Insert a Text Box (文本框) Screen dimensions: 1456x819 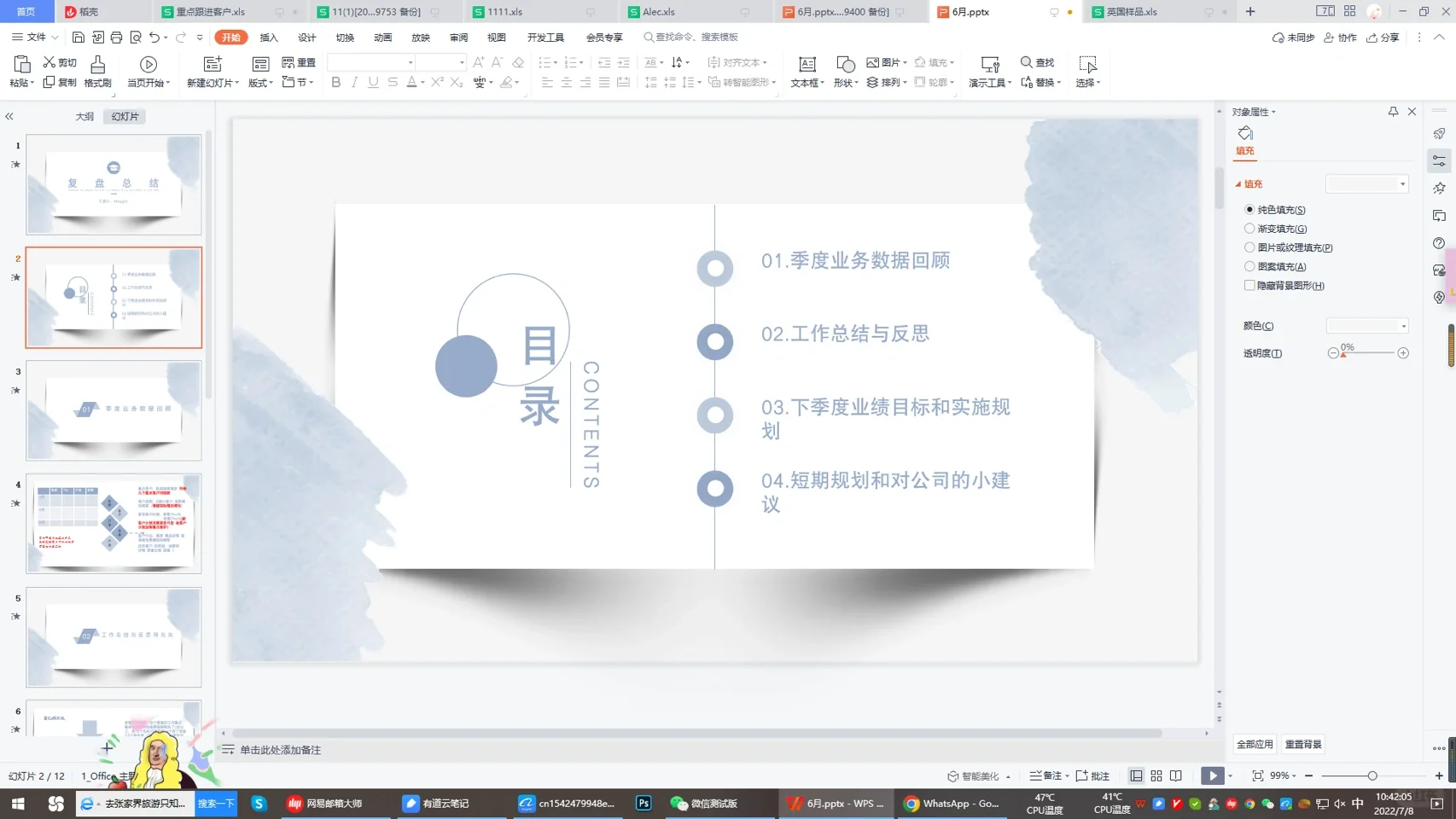[x=807, y=72]
